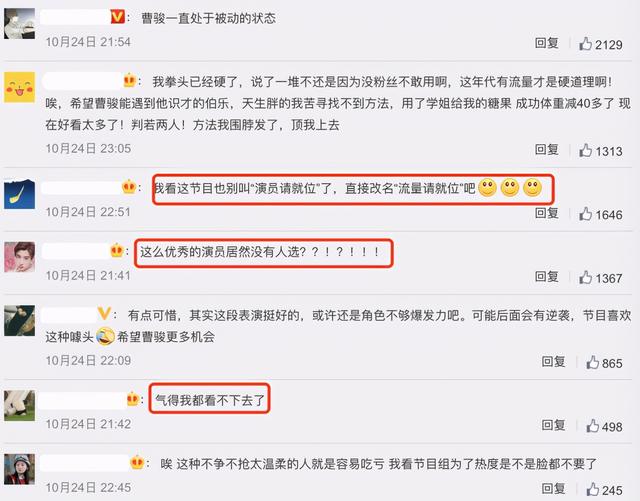Image resolution: width=640 pixels, height=501 pixels.
Task: Reply to the 22:45 comment
Action: (x=553, y=488)
